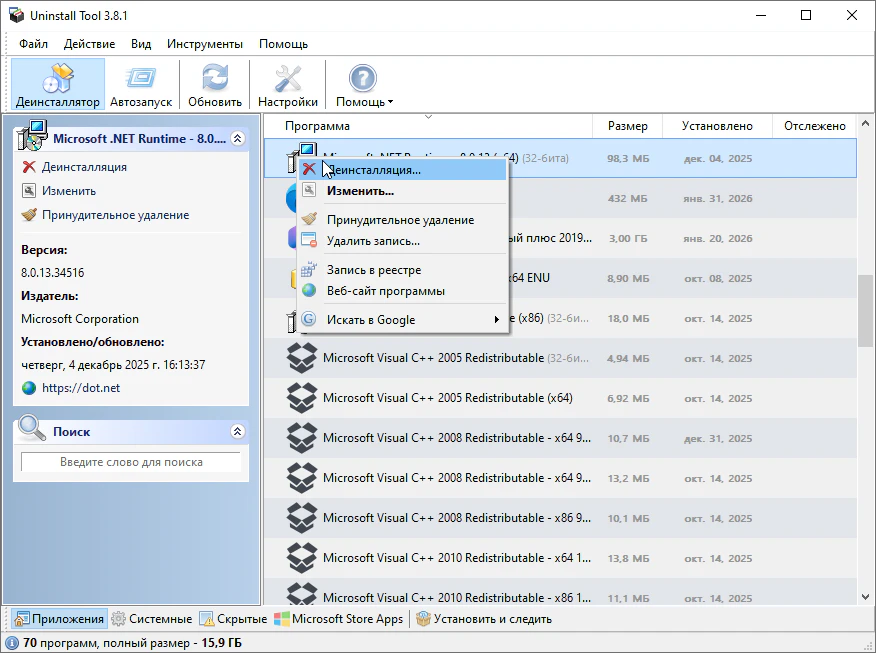Viewport: 876px width, 653px height.
Task: Open Настройки from the toolbar
Action: click(288, 78)
